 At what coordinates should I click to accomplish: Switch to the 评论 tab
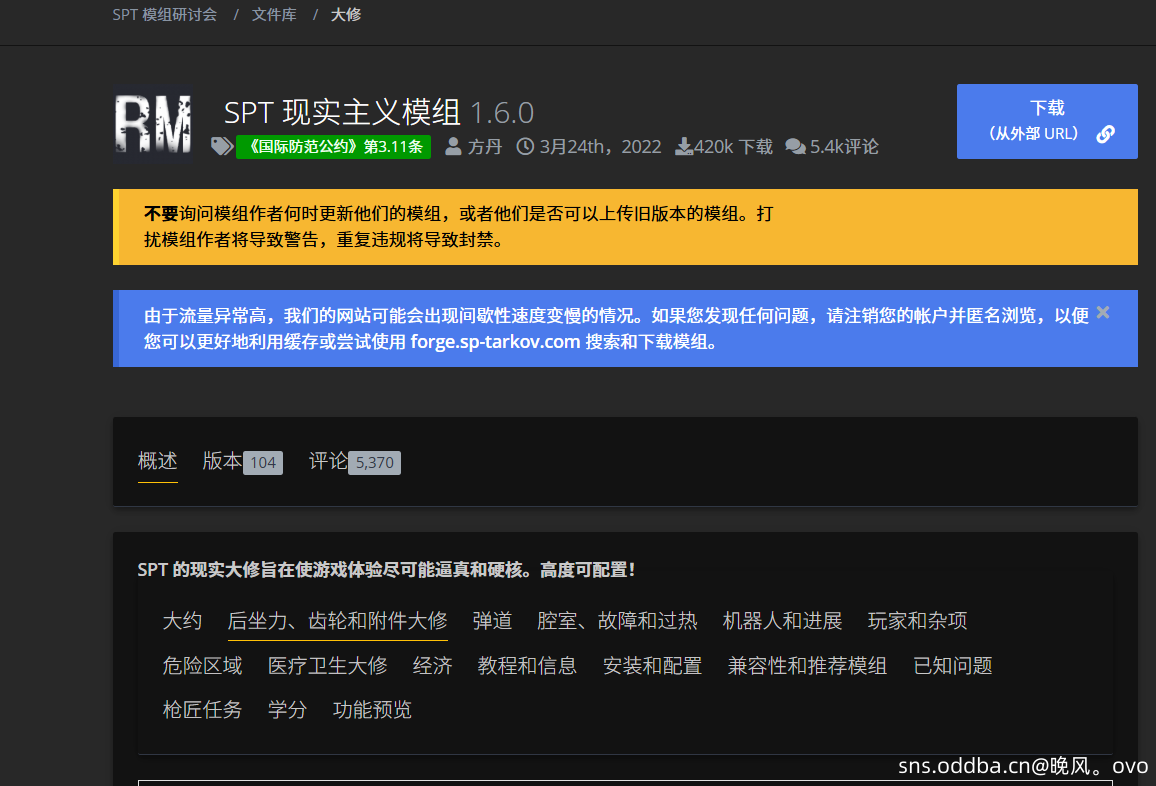pyautogui.click(x=328, y=462)
